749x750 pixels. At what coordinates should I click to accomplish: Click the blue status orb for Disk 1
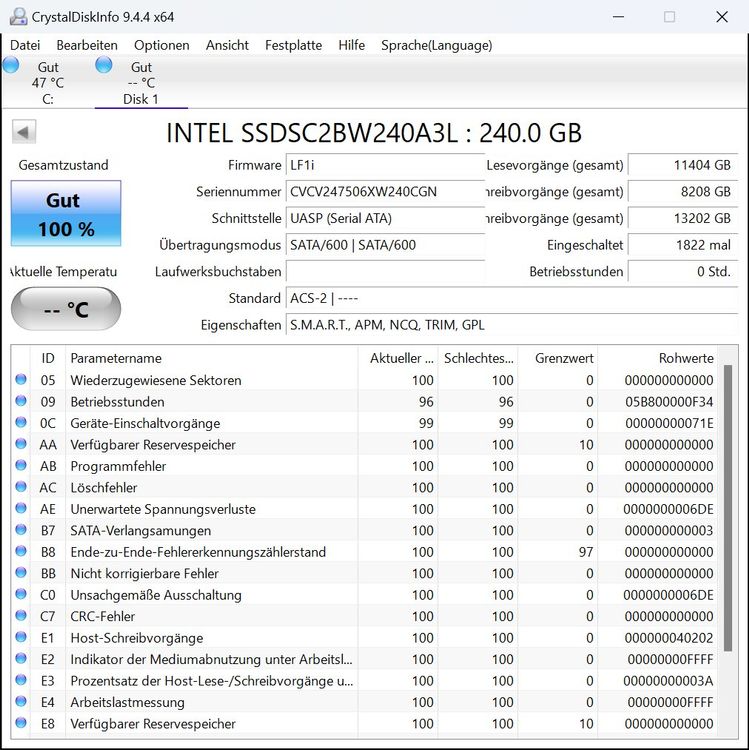pos(104,65)
